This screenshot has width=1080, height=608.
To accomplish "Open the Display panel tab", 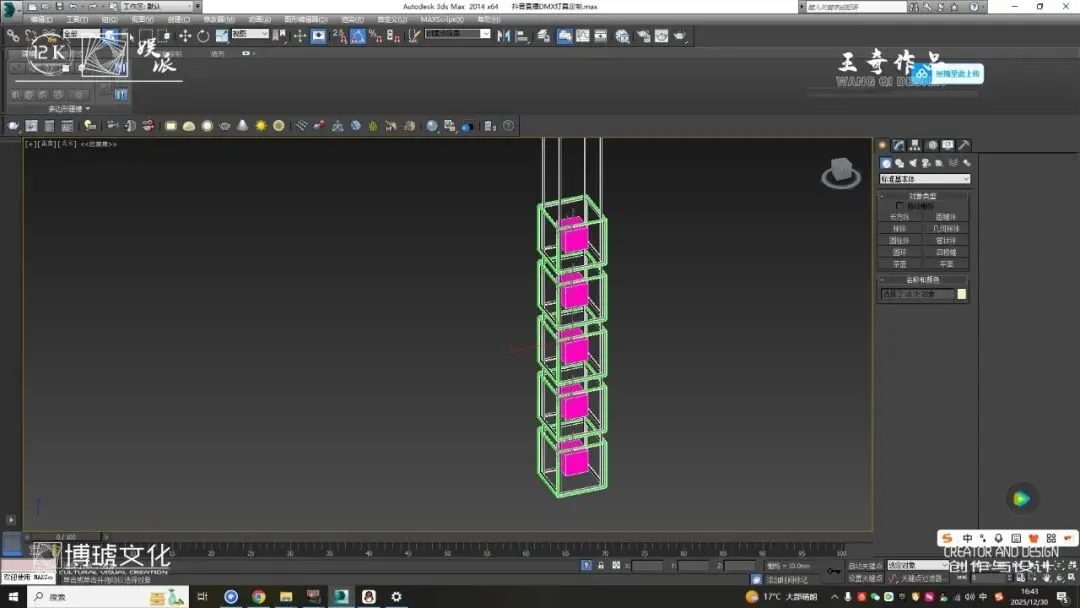I will [x=948, y=145].
